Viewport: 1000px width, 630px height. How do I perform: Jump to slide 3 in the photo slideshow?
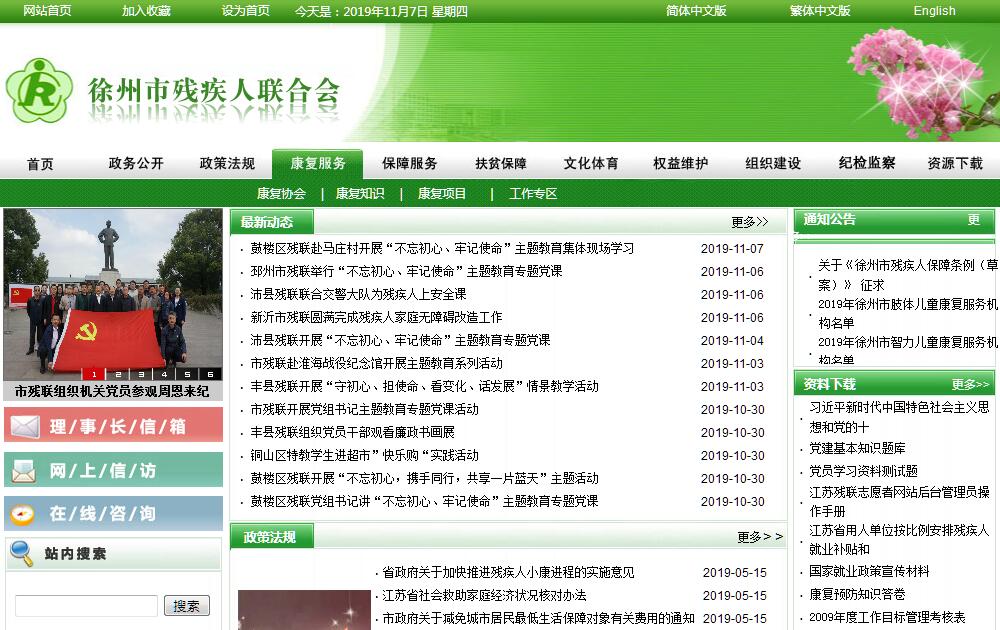[141, 374]
